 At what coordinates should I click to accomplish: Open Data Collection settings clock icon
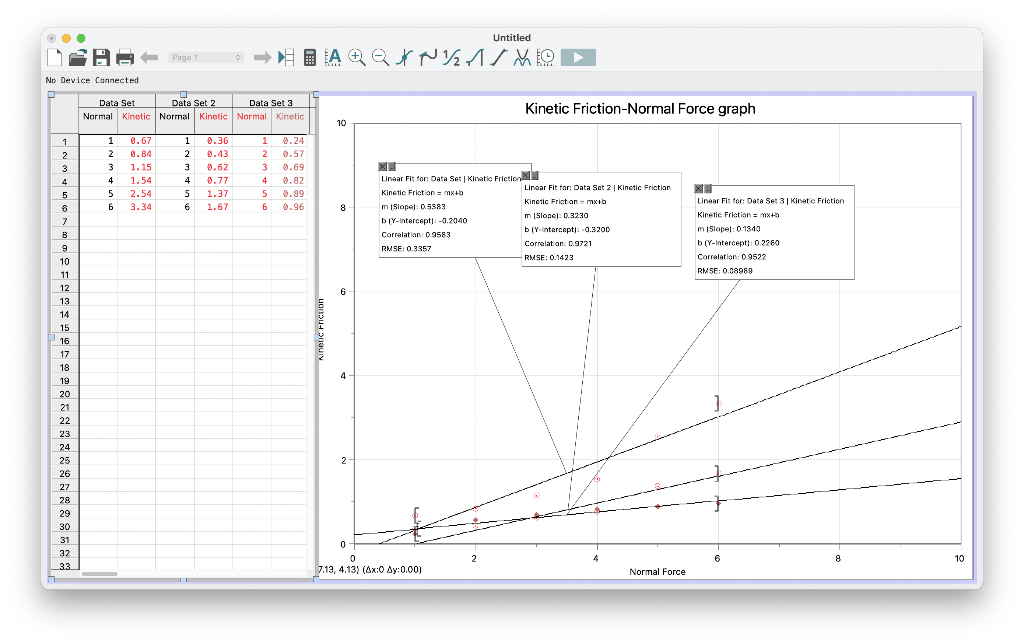tap(545, 57)
